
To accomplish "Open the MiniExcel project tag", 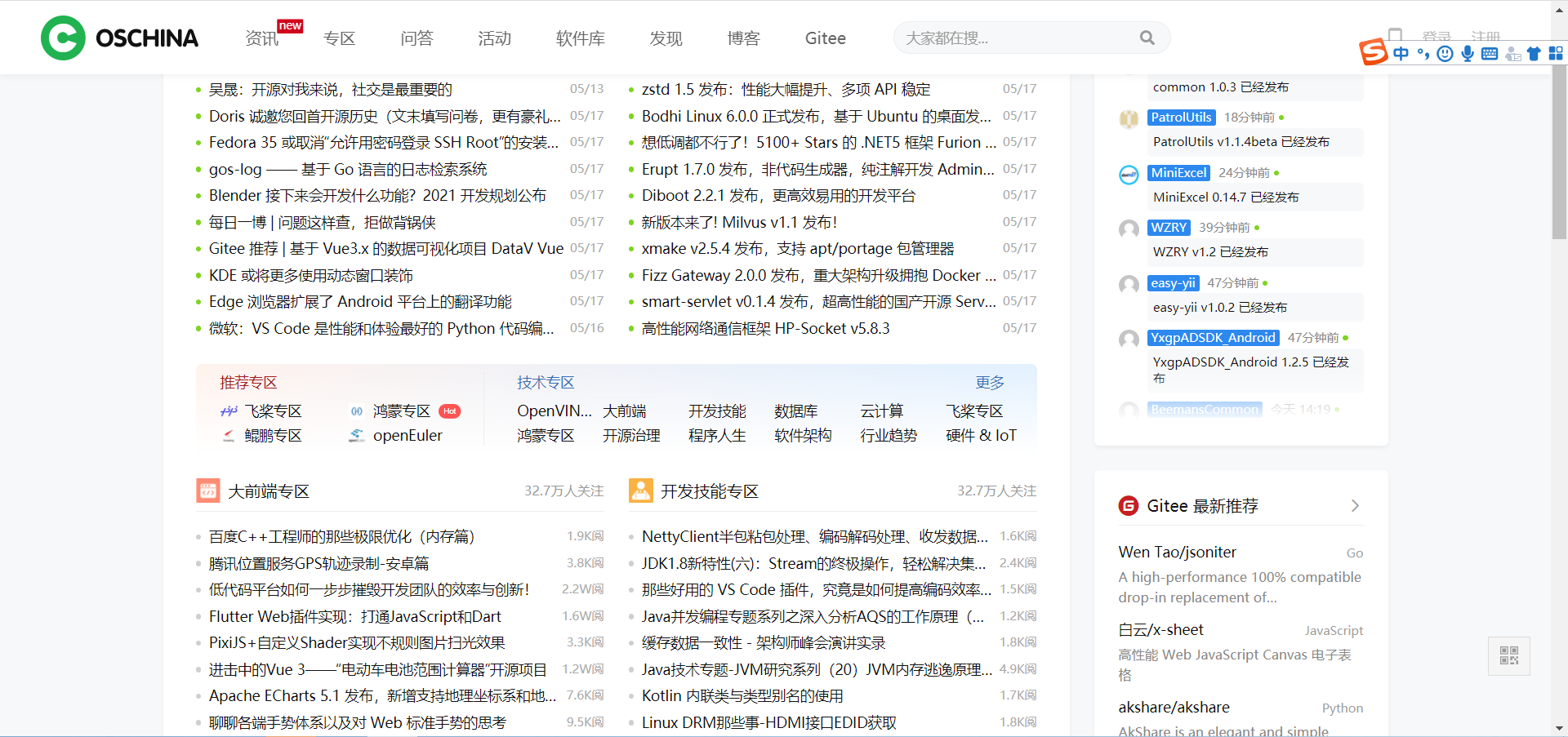I will (x=1178, y=173).
